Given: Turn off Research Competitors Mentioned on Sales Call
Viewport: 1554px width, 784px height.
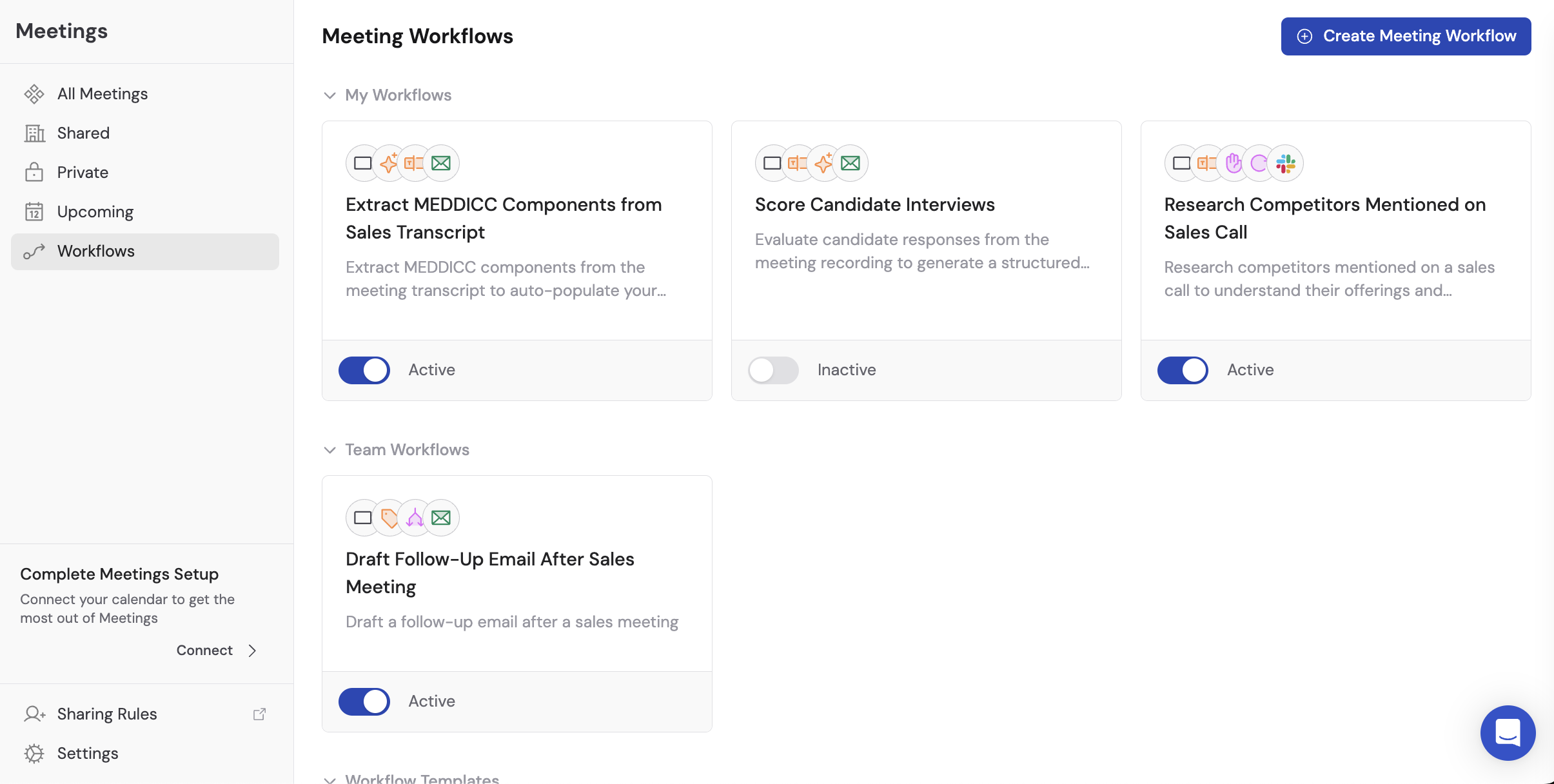Looking at the screenshot, I should 1183,370.
